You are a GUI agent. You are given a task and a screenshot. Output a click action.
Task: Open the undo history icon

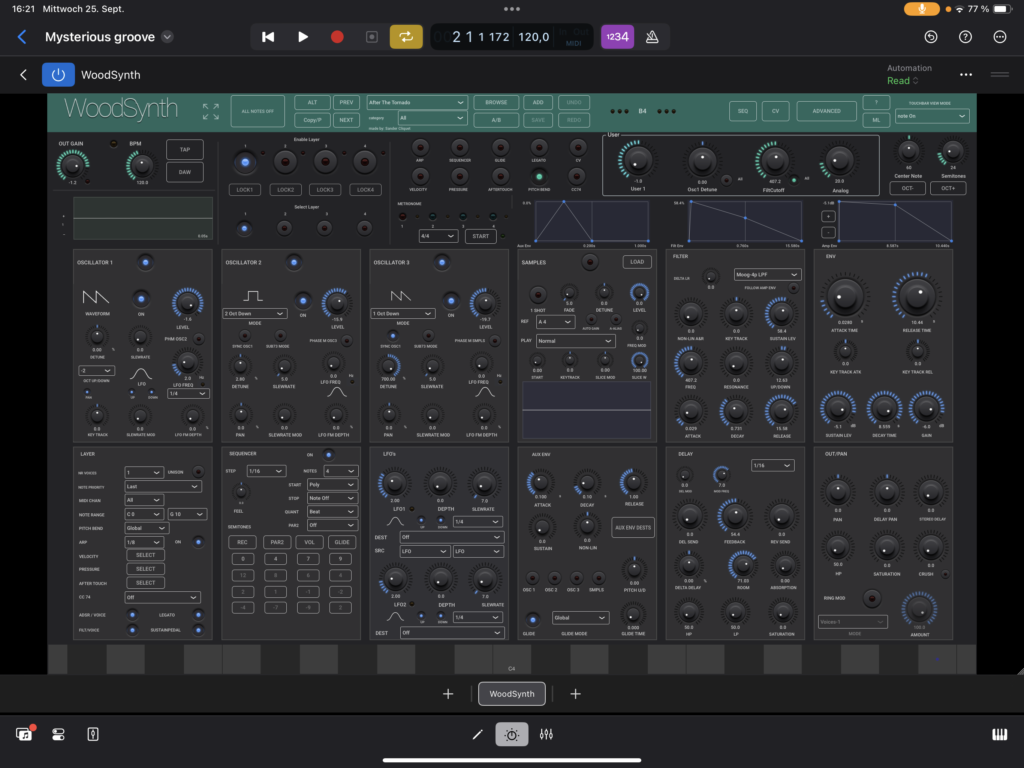(931, 37)
